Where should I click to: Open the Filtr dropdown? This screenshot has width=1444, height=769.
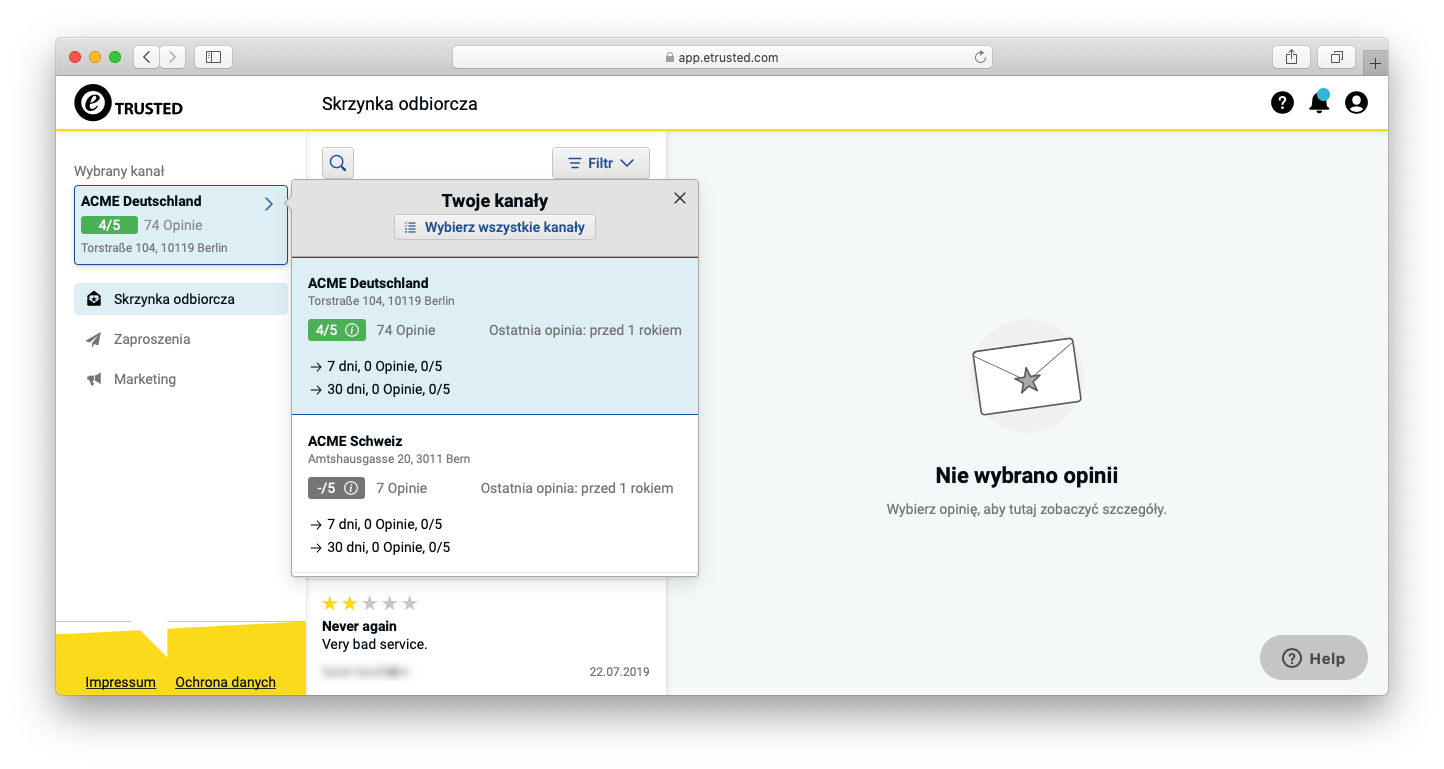tap(601, 163)
